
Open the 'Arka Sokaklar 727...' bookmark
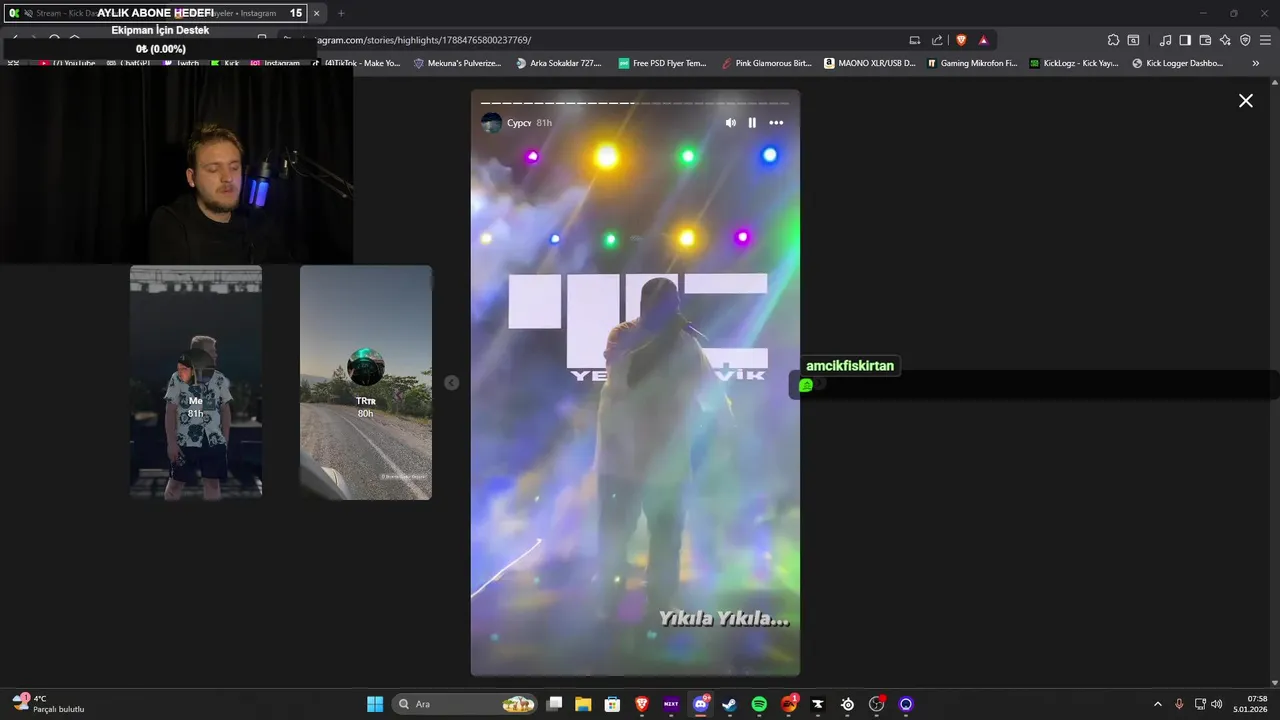(x=559, y=63)
